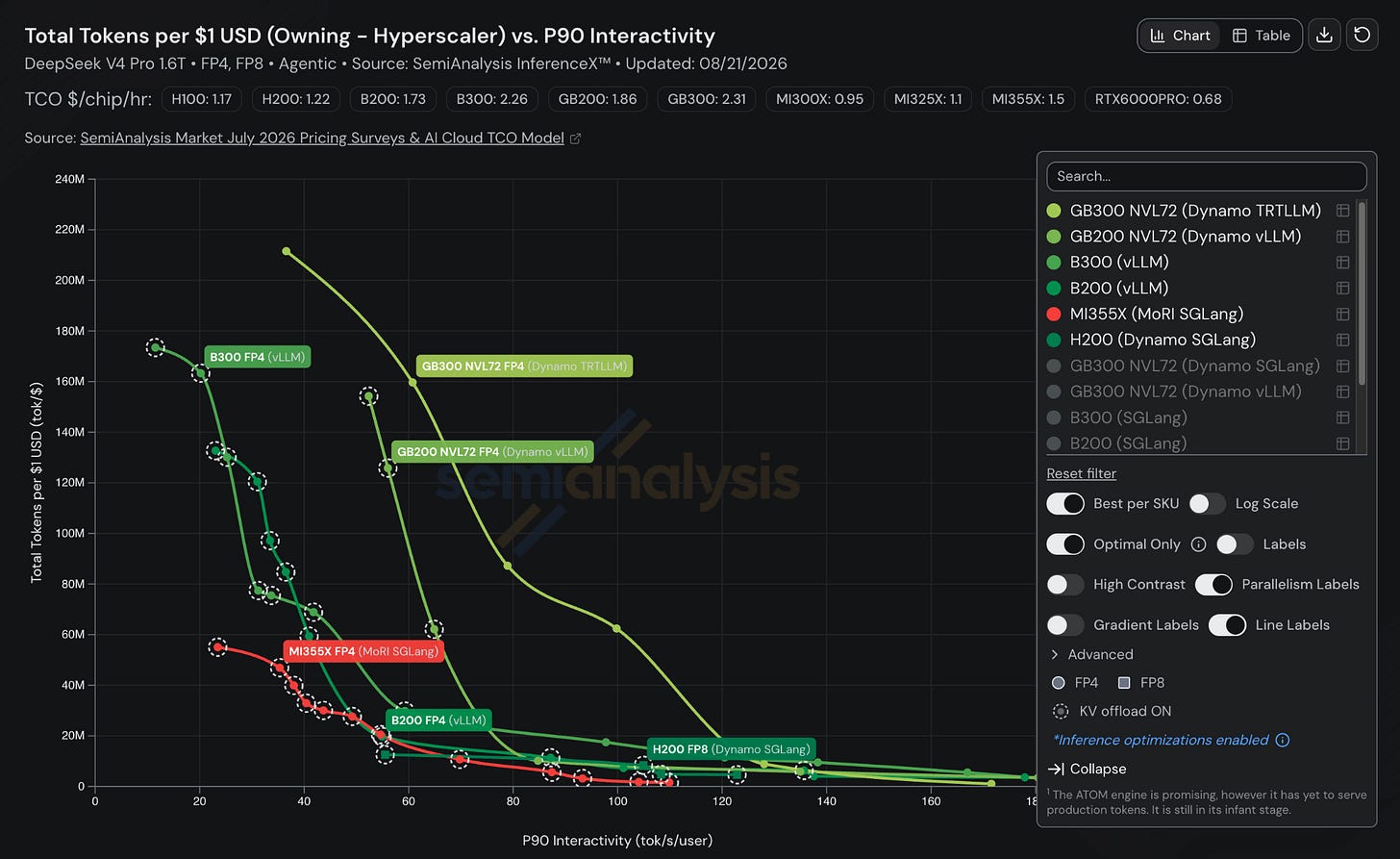
Task: Expand the Advanced section
Action: (x=1091, y=654)
